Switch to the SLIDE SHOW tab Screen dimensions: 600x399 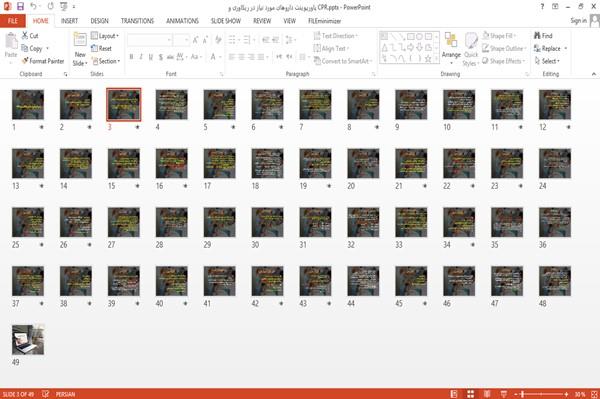pyautogui.click(x=226, y=21)
